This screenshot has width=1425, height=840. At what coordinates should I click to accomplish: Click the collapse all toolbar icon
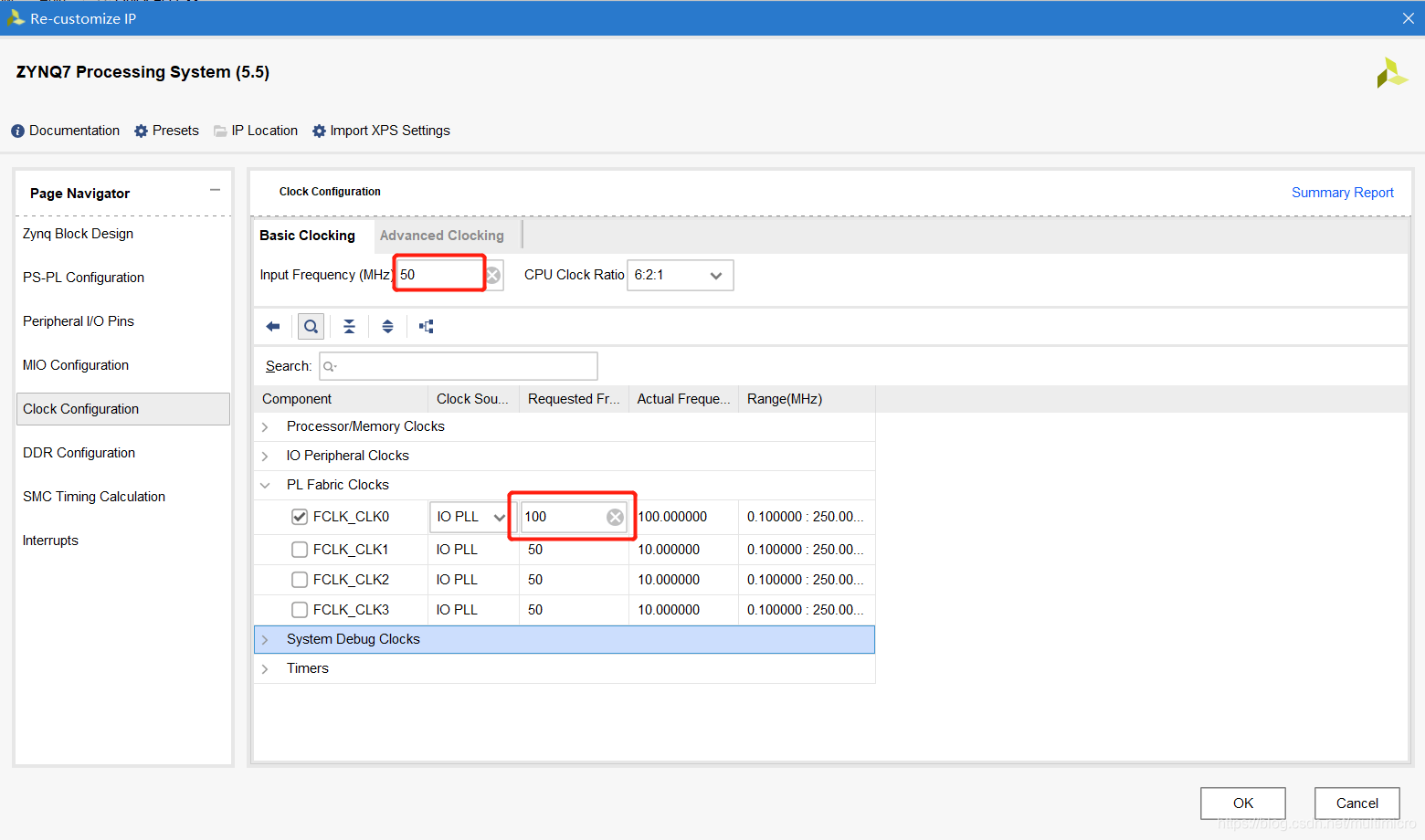pyautogui.click(x=349, y=326)
